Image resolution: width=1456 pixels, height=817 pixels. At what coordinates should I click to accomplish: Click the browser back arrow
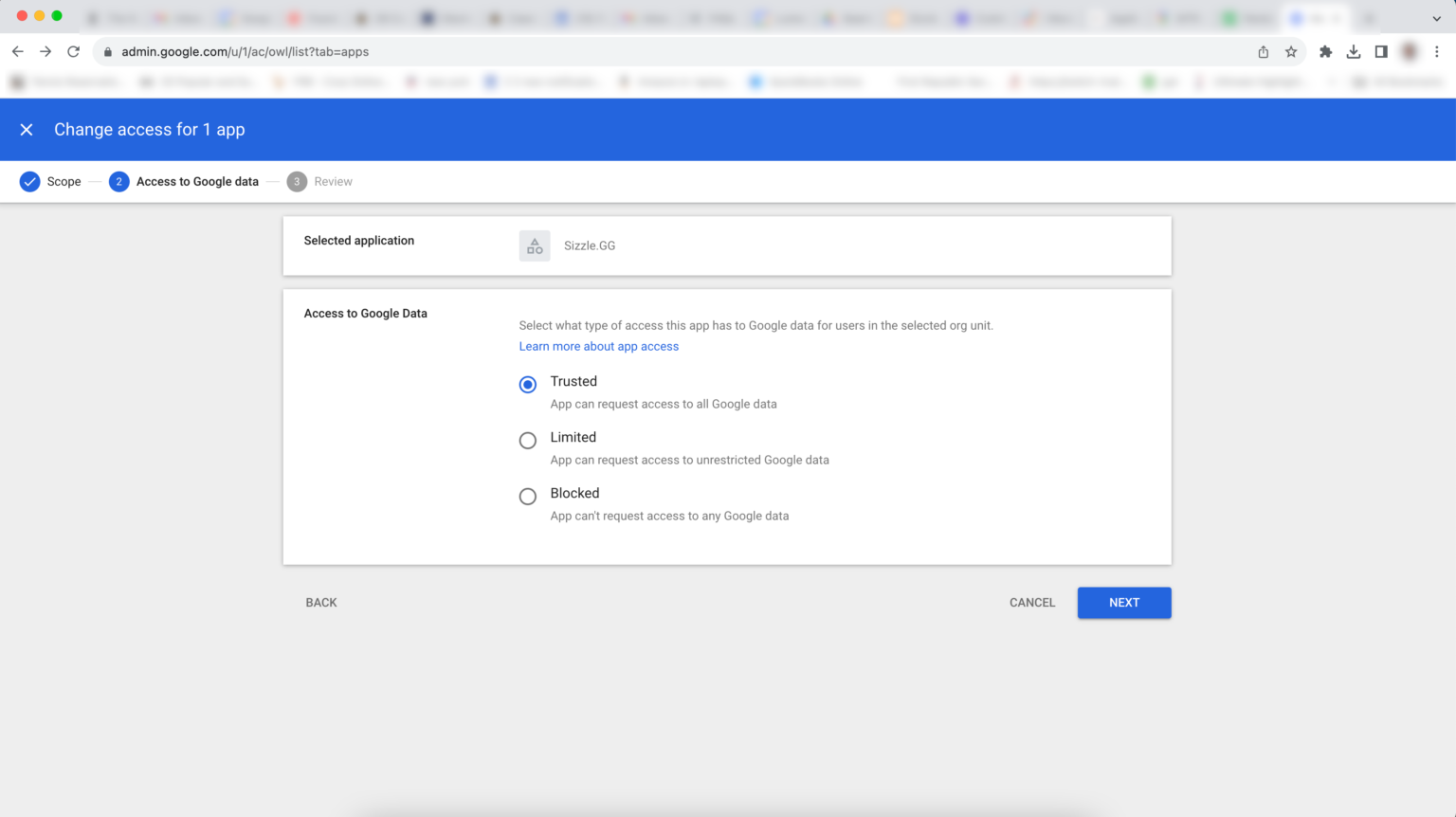17,51
